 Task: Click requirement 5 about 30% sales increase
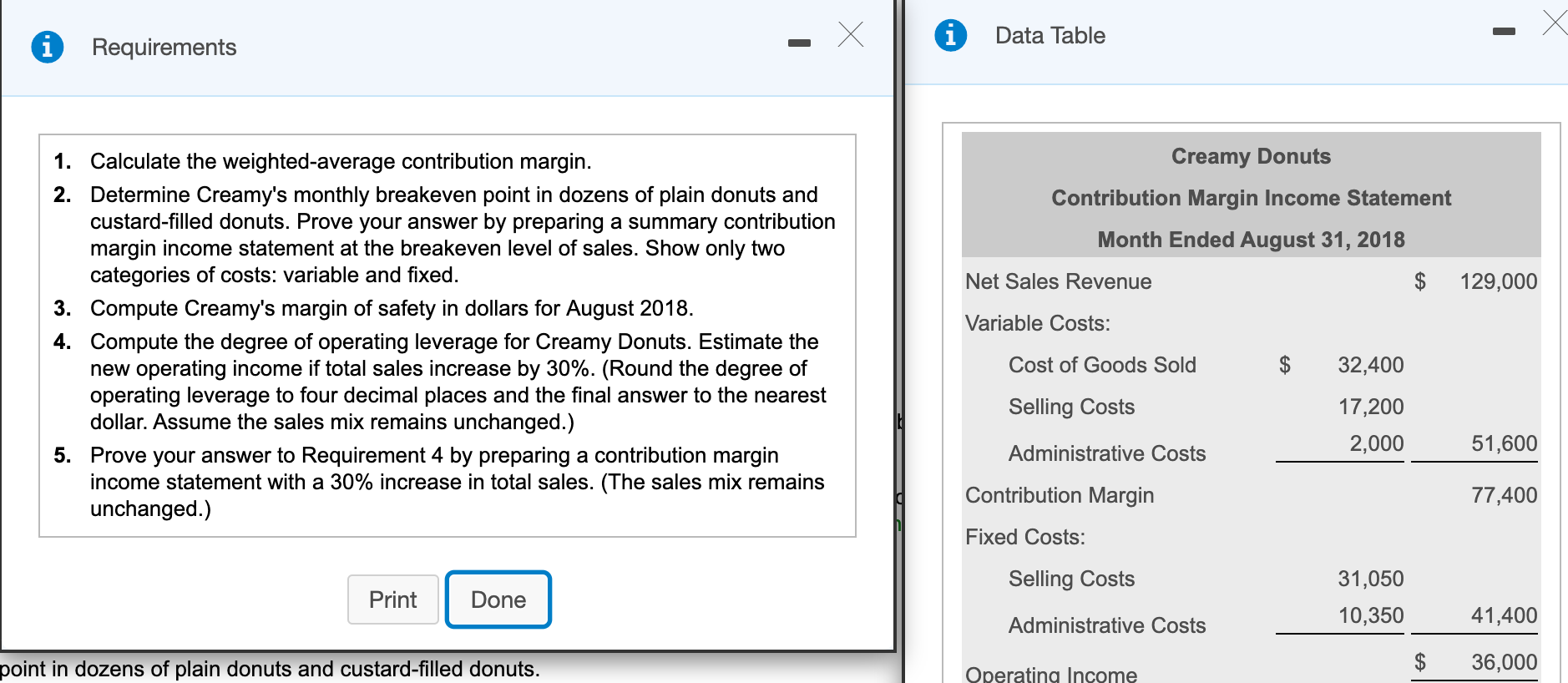click(457, 482)
